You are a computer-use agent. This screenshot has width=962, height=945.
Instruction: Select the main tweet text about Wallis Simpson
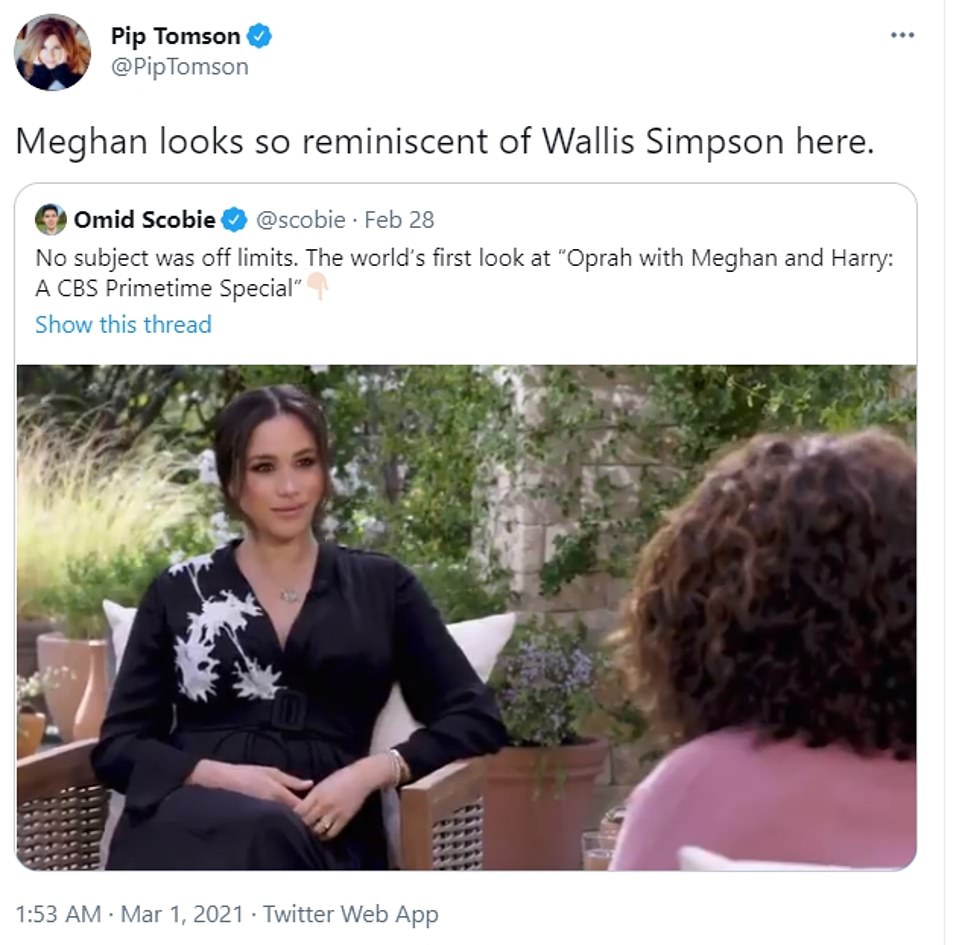(x=445, y=142)
